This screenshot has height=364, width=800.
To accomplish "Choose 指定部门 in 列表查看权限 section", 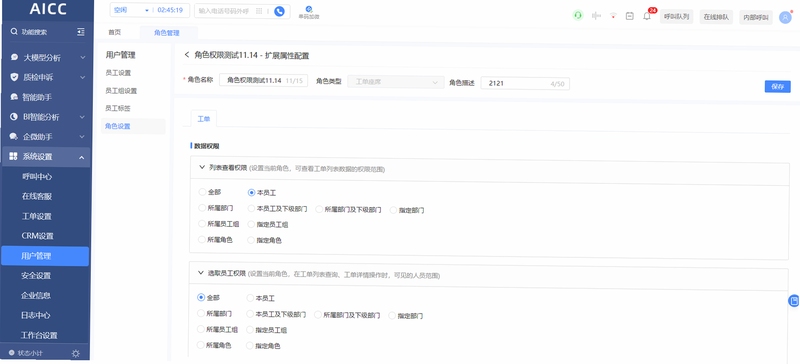I will tap(393, 210).
